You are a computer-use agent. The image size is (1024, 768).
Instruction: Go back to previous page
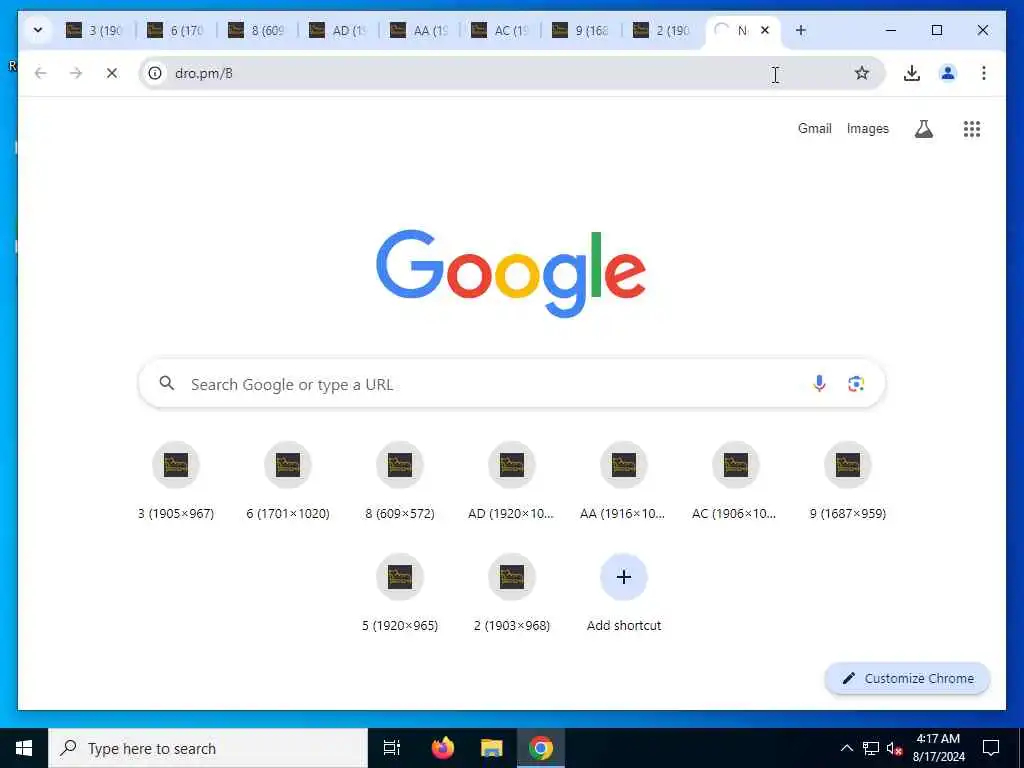coord(40,73)
